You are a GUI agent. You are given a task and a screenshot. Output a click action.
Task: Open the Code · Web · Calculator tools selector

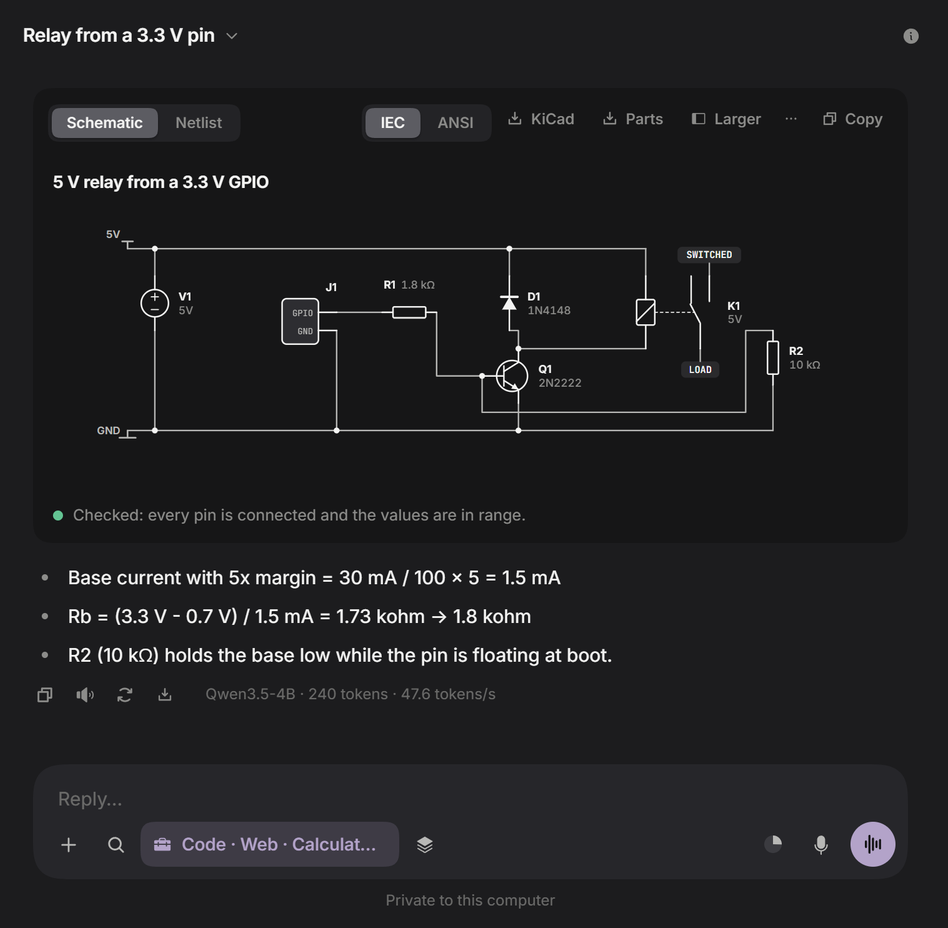[x=270, y=845]
